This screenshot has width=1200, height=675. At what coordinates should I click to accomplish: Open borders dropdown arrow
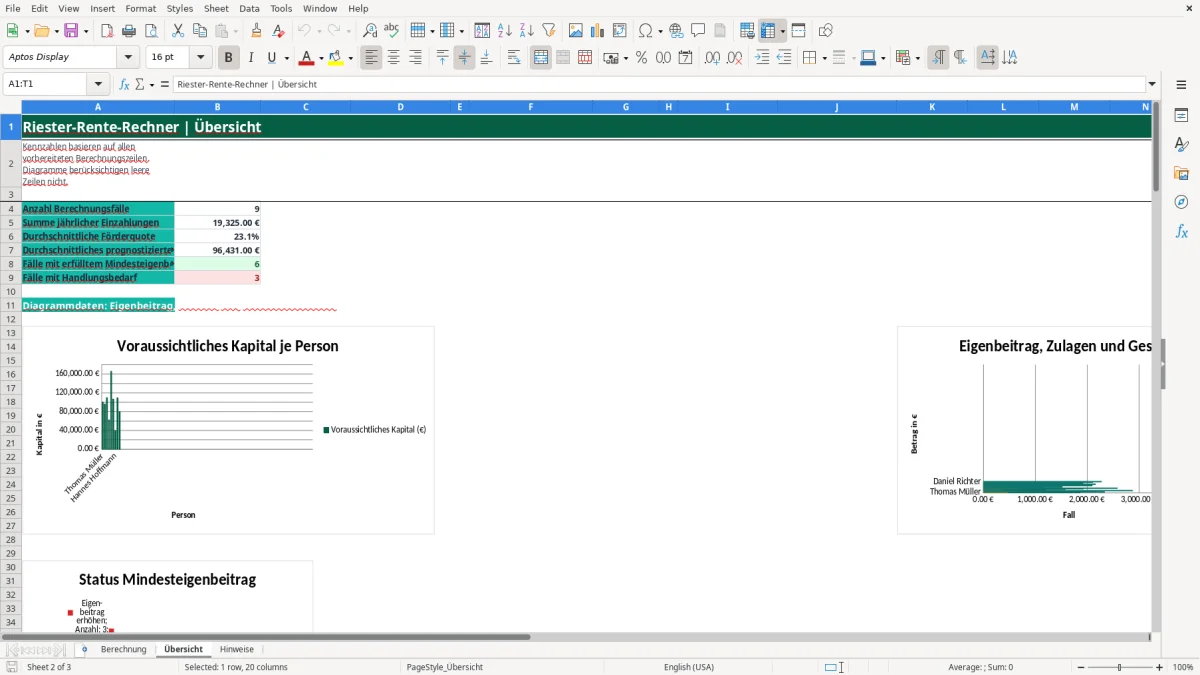(x=823, y=58)
